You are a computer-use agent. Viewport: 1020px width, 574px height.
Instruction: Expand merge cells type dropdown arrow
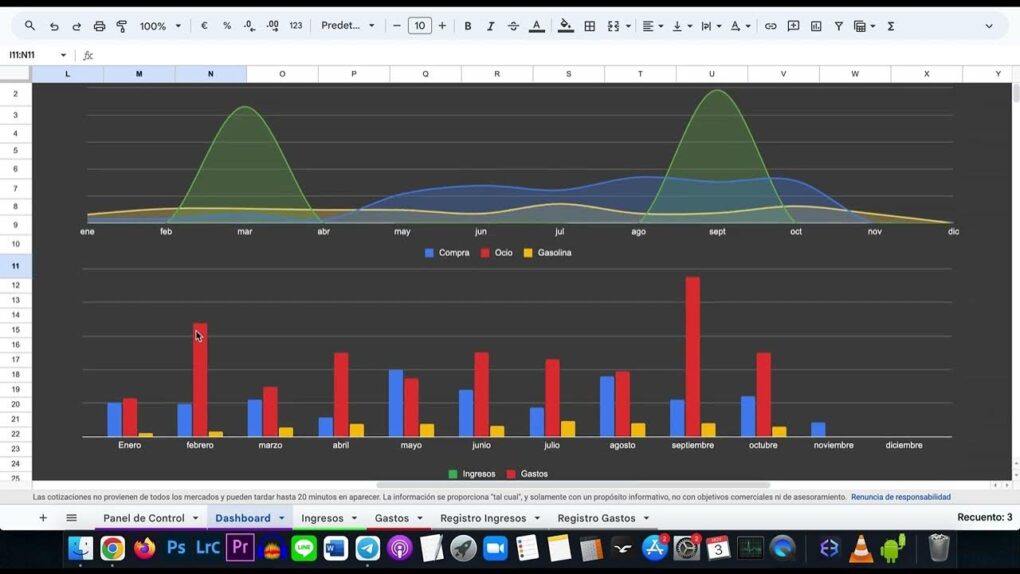[628, 26]
